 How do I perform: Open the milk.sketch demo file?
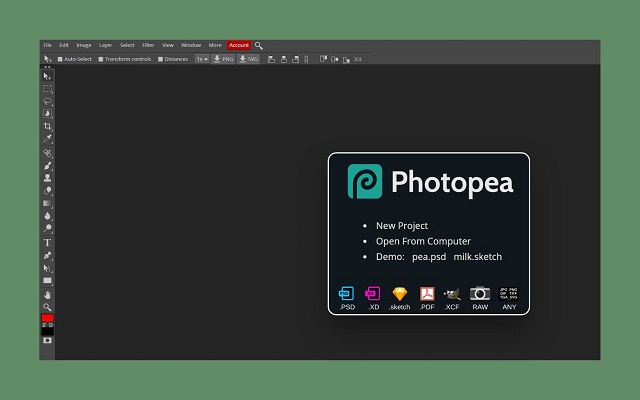point(478,257)
